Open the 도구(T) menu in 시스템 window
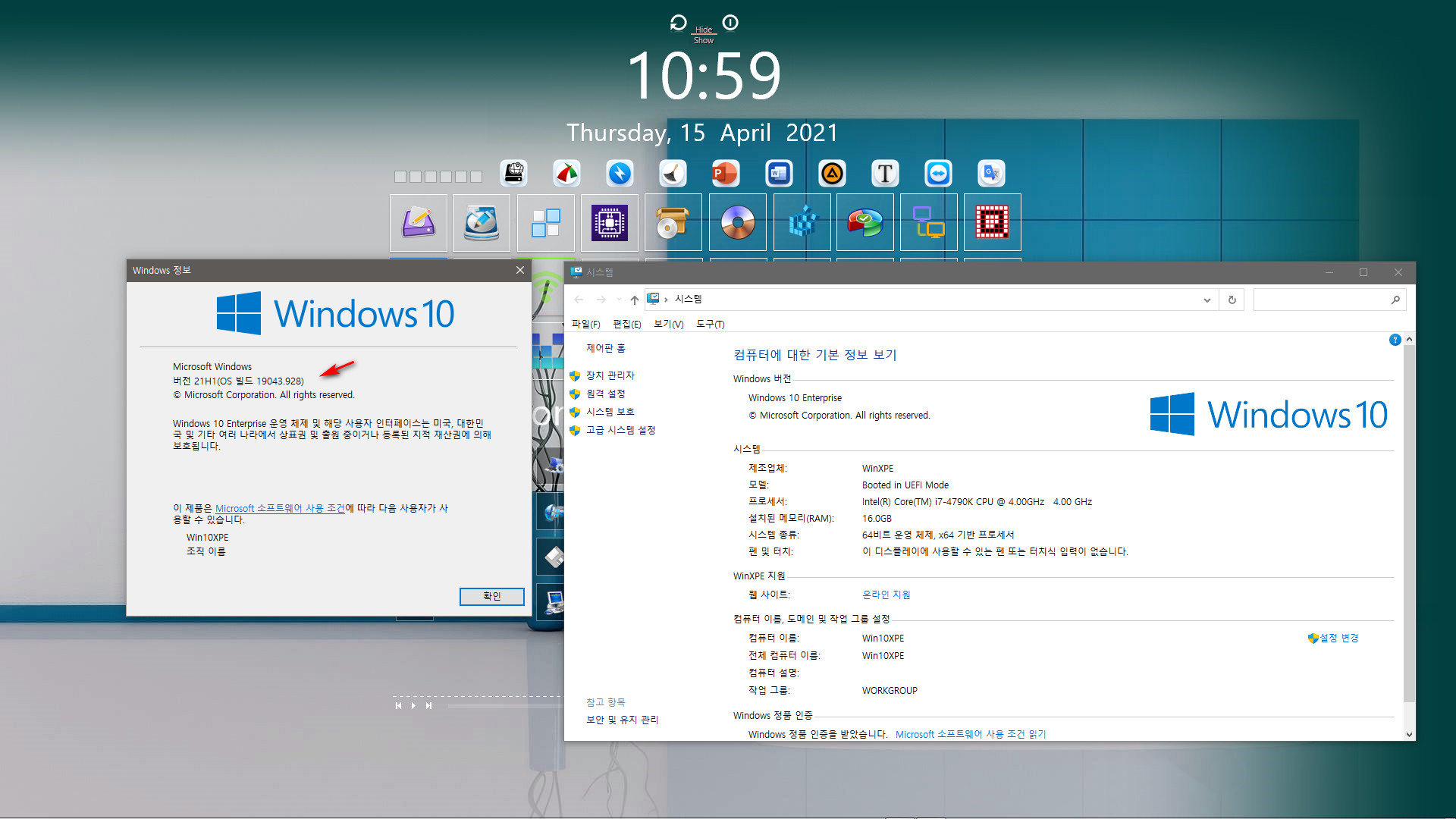 [x=711, y=324]
